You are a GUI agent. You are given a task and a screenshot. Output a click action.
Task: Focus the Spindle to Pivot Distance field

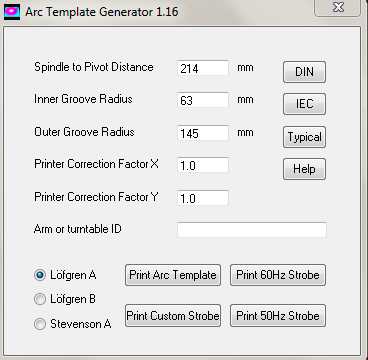203,68
